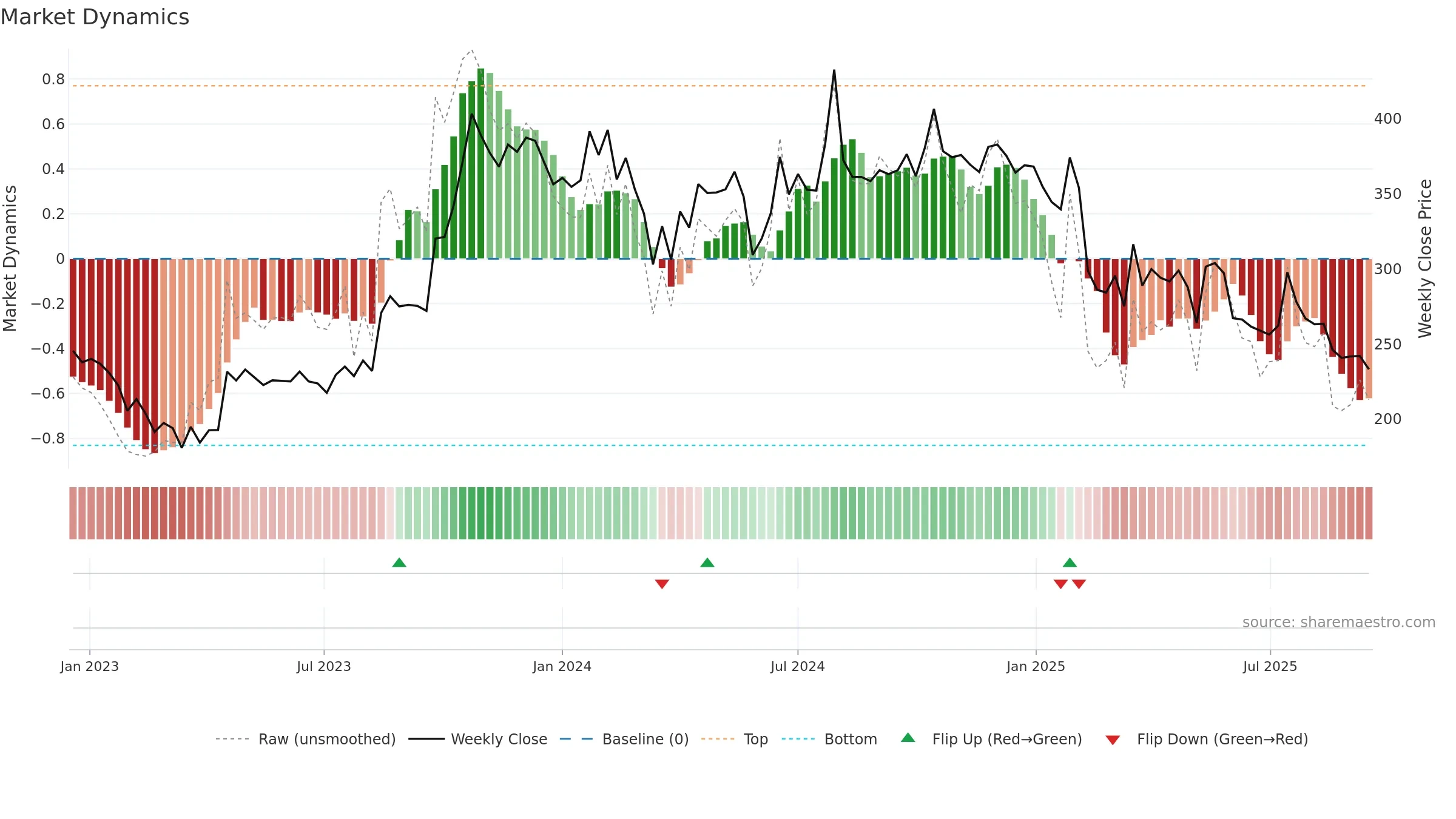Click the 0.4 left axis tick label
Image resolution: width=1456 pixels, height=819 pixels.
tap(53, 169)
